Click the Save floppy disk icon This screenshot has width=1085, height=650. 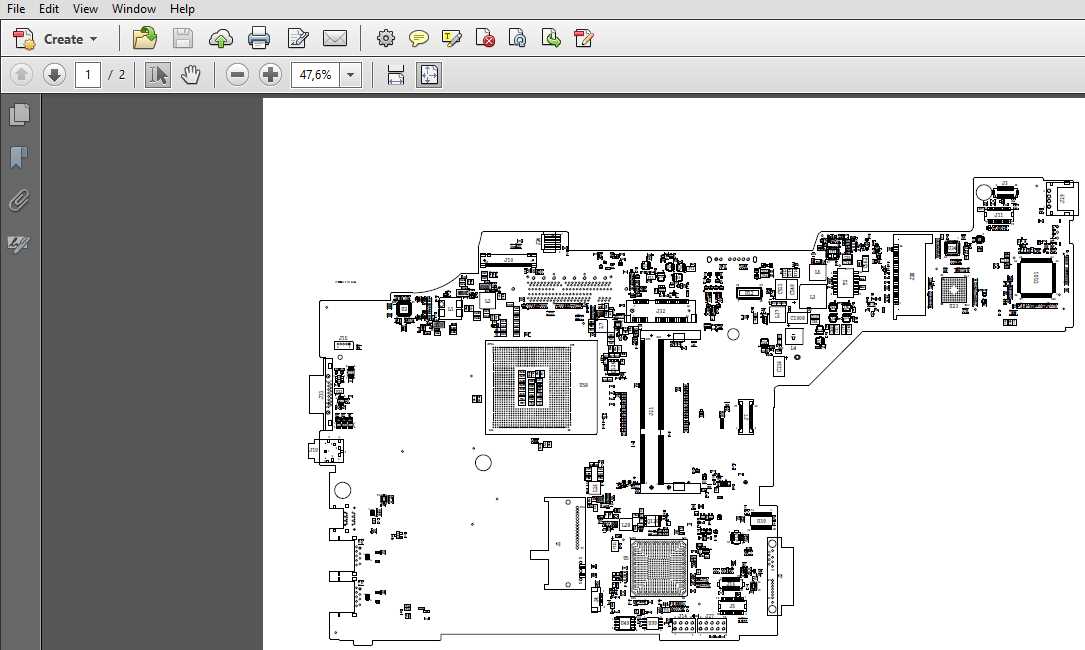tap(183, 38)
